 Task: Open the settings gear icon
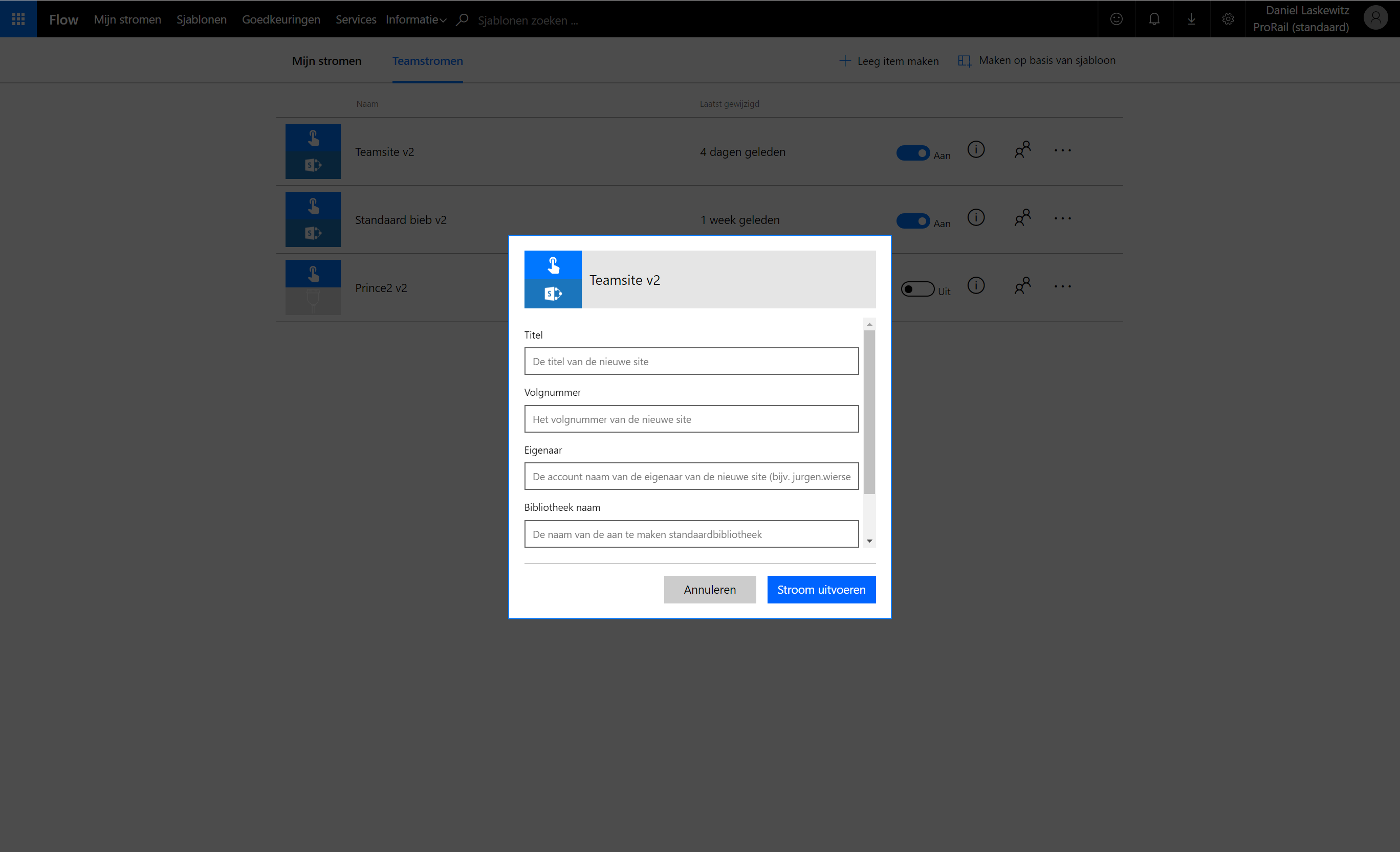[1228, 19]
